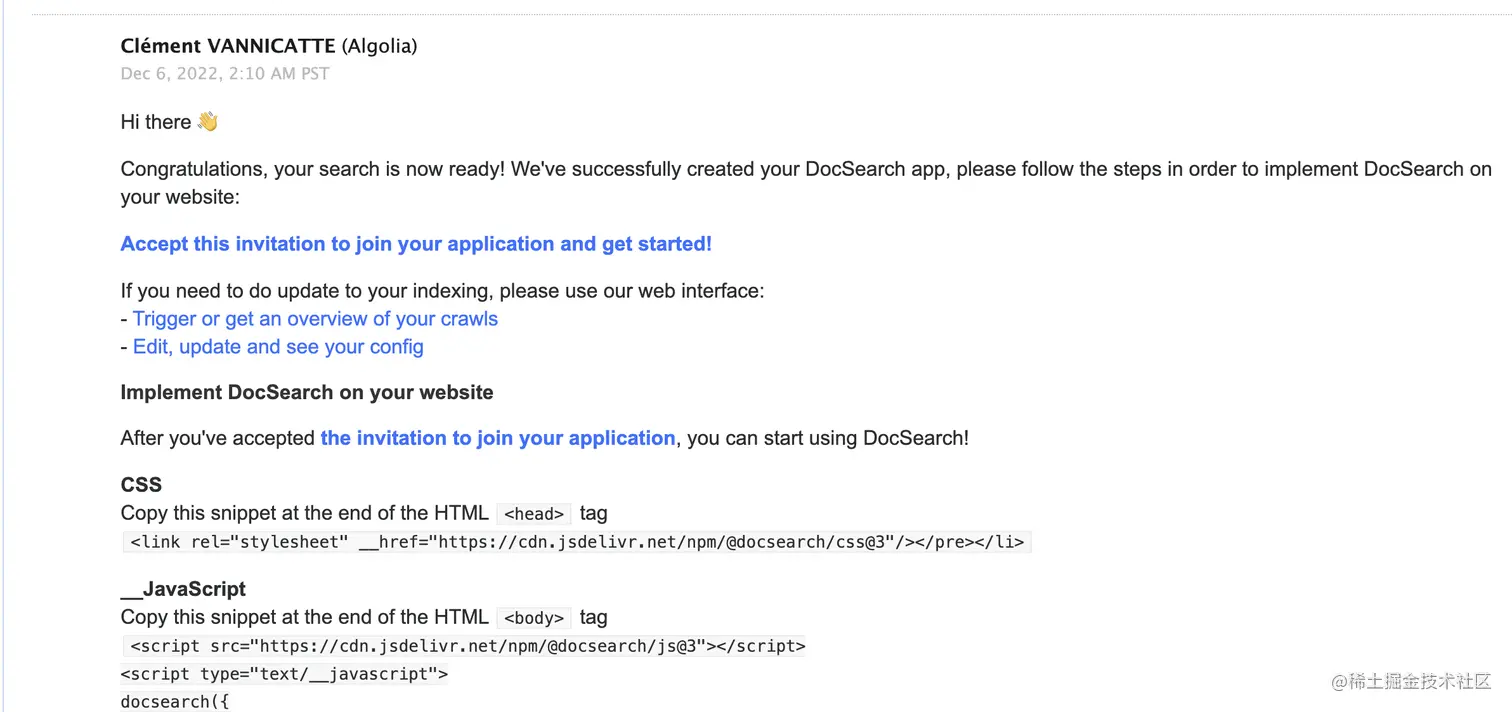
Task: Click 'Implement DocSearch on your website' heading
Action: click(307, 392)
